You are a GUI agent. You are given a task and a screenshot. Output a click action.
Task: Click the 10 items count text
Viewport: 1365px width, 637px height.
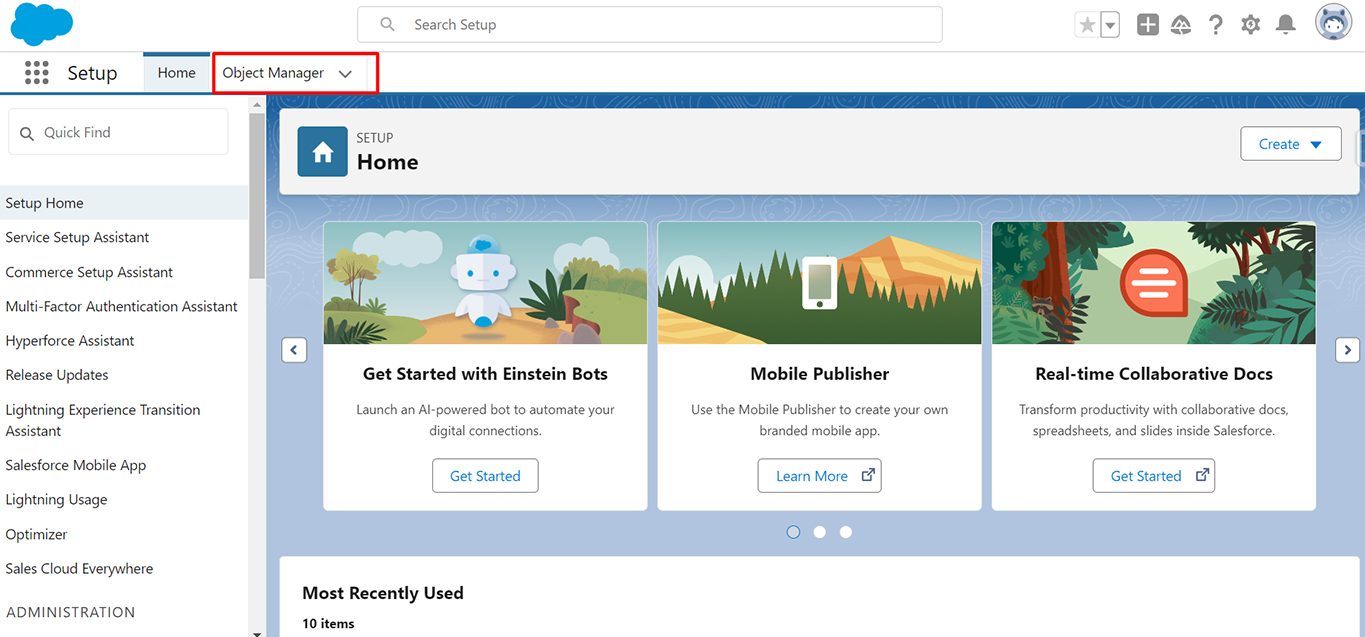coord(328,624)
